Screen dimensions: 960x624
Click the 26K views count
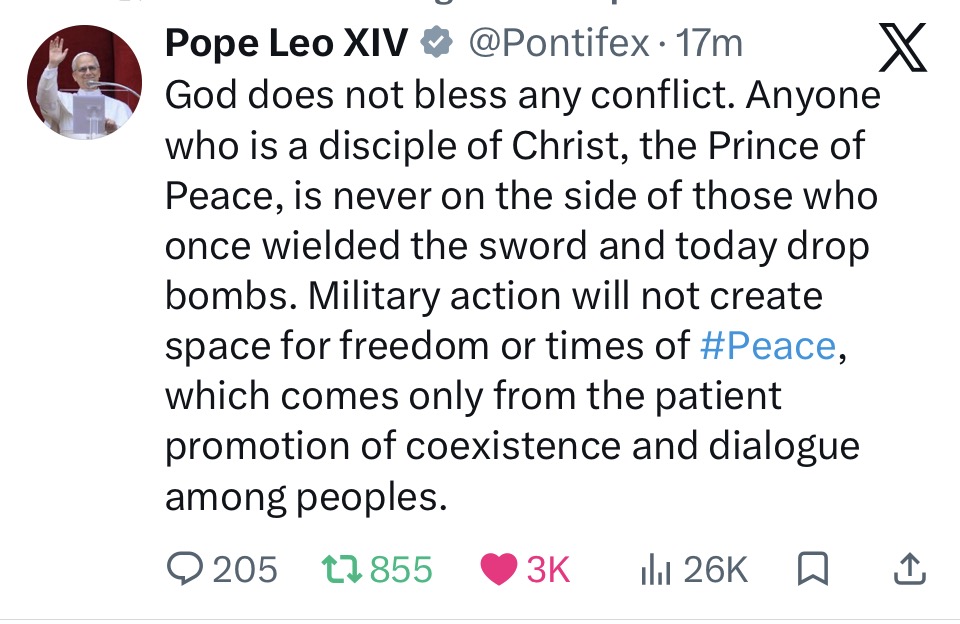coord(715,570)
